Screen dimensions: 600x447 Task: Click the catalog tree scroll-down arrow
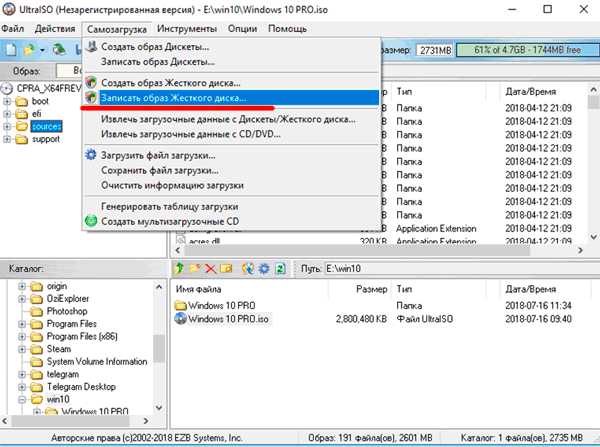coord(159,408)
